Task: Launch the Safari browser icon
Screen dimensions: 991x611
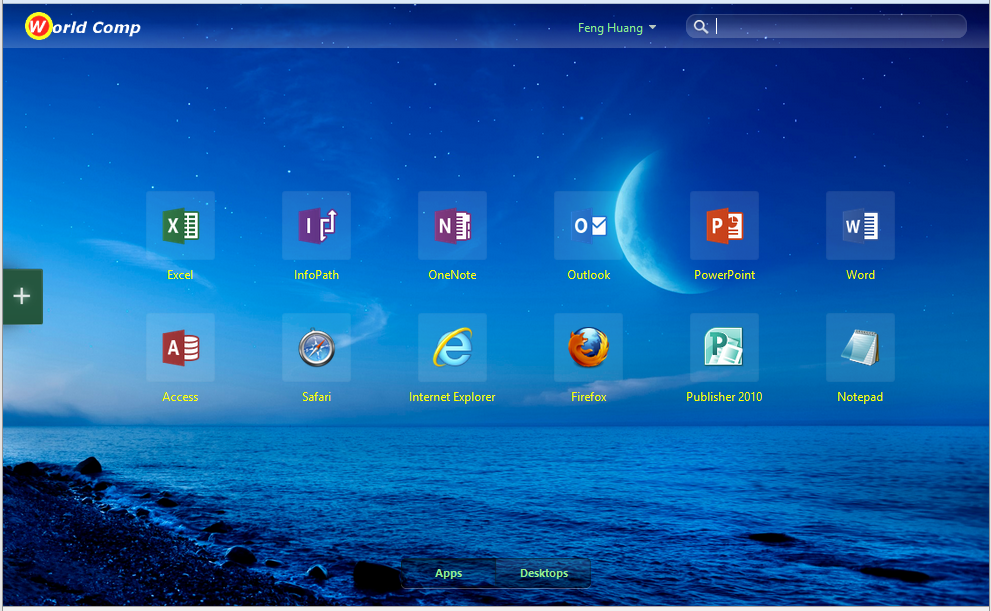Action: [x=316, y=348]
